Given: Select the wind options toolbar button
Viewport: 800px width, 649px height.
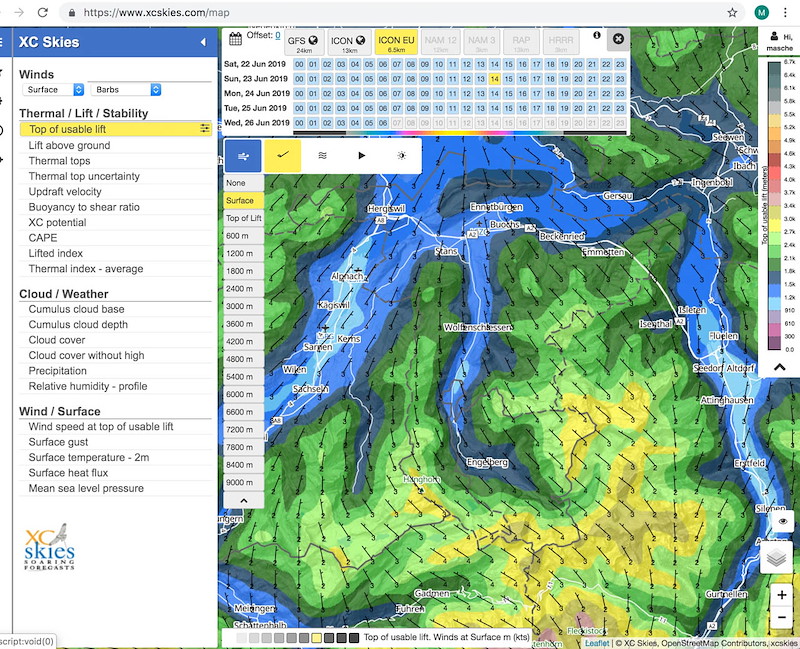Looking at the screenshot, I should 243,156.
